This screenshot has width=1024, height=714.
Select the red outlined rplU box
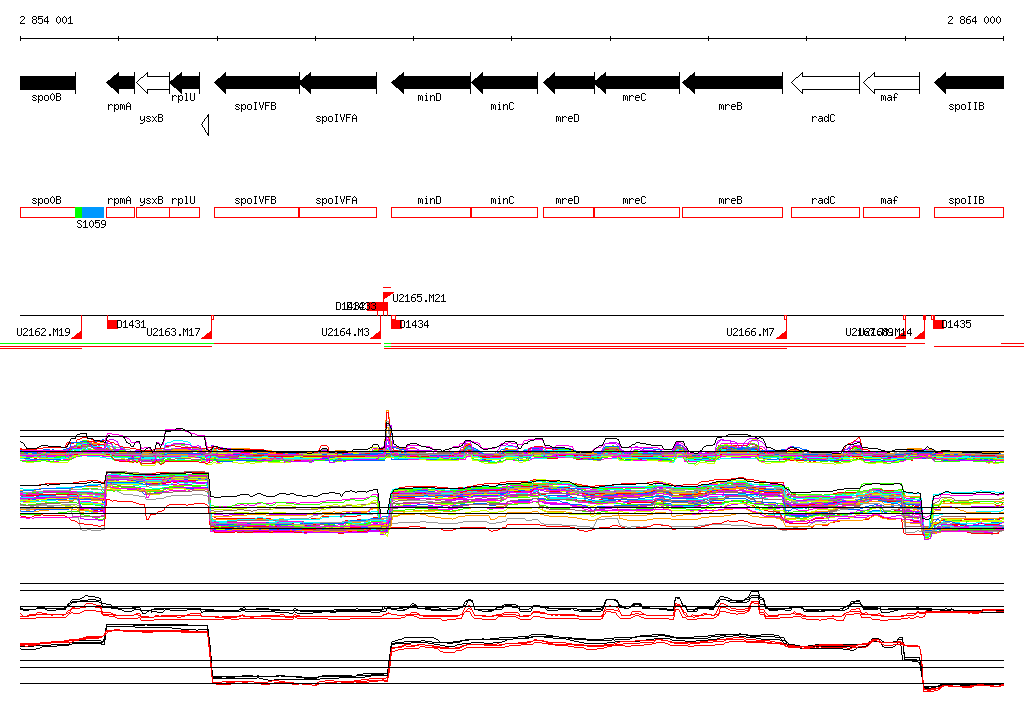(x=185, y=212)
